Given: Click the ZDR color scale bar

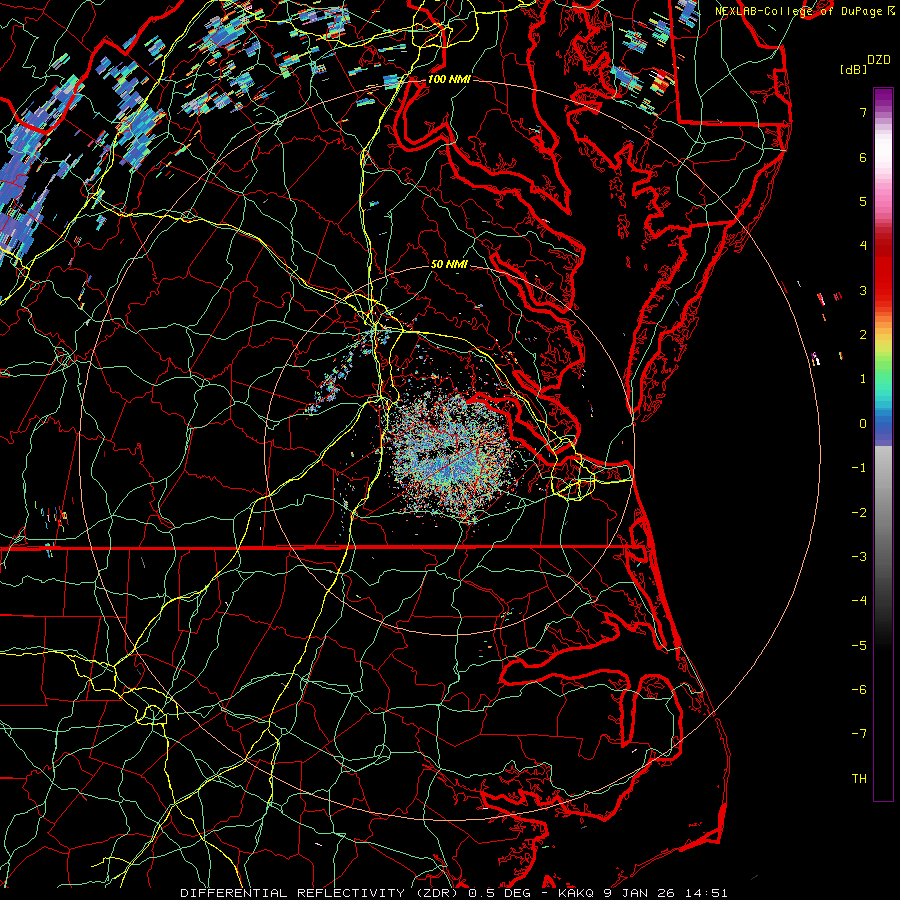Looking at the screenshot, I should [x=883, y=444].
